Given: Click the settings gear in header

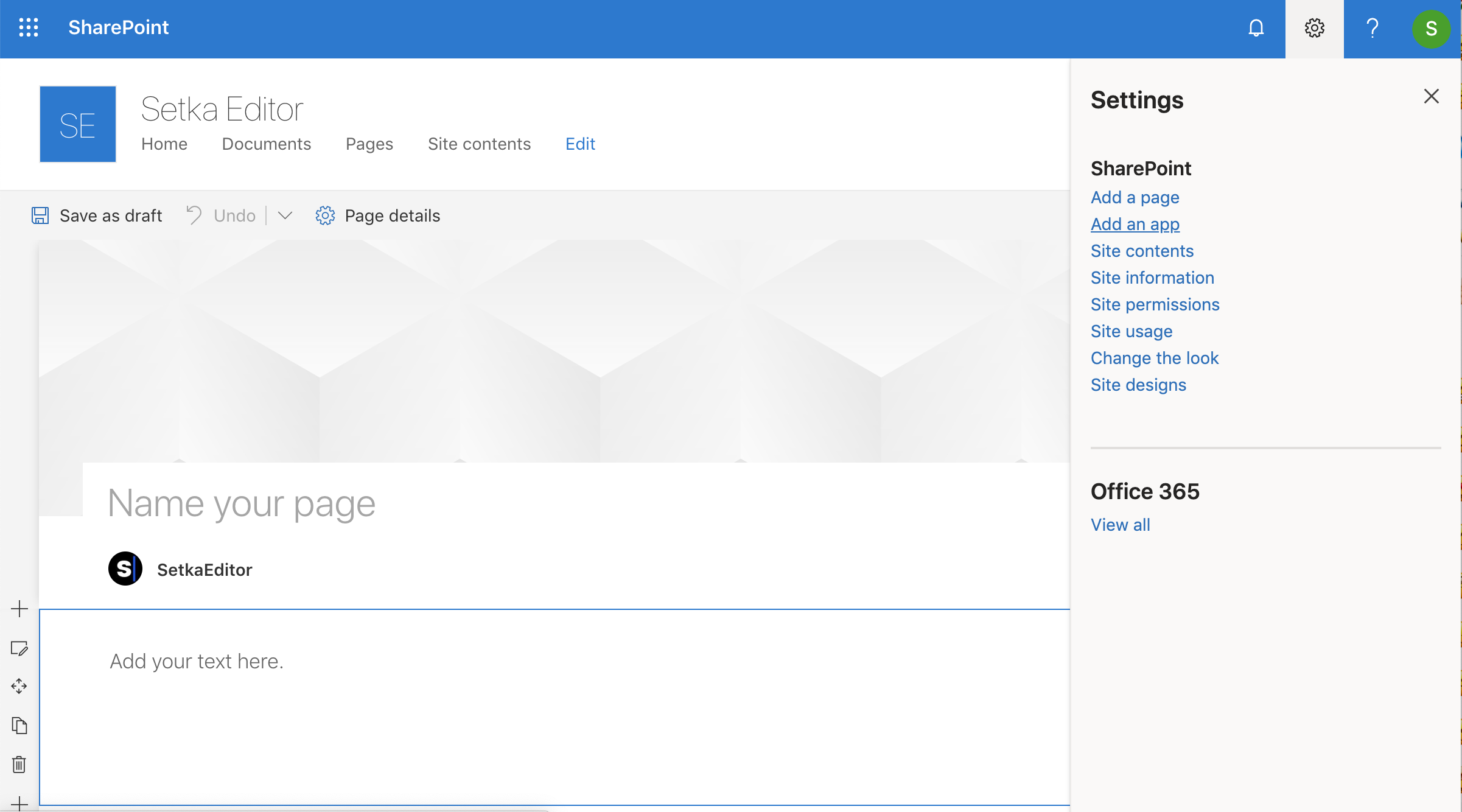Looking at the screenshot, I should pyautogui.click(x=1314, y=28).
